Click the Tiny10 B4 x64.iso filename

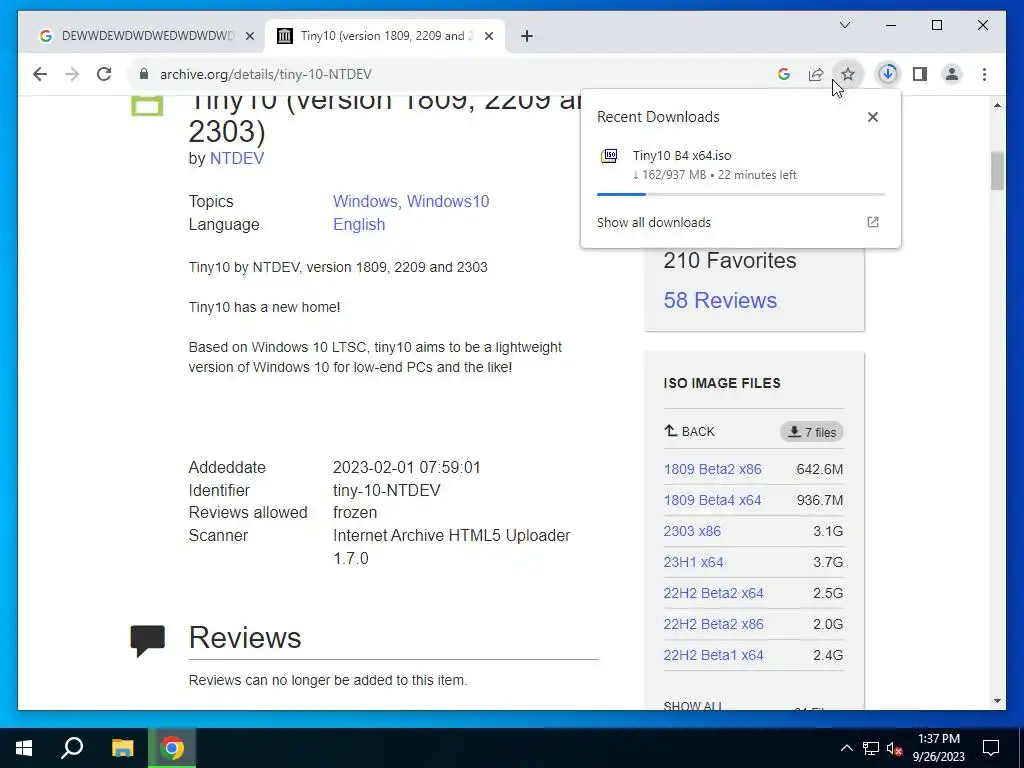(682, 155)
